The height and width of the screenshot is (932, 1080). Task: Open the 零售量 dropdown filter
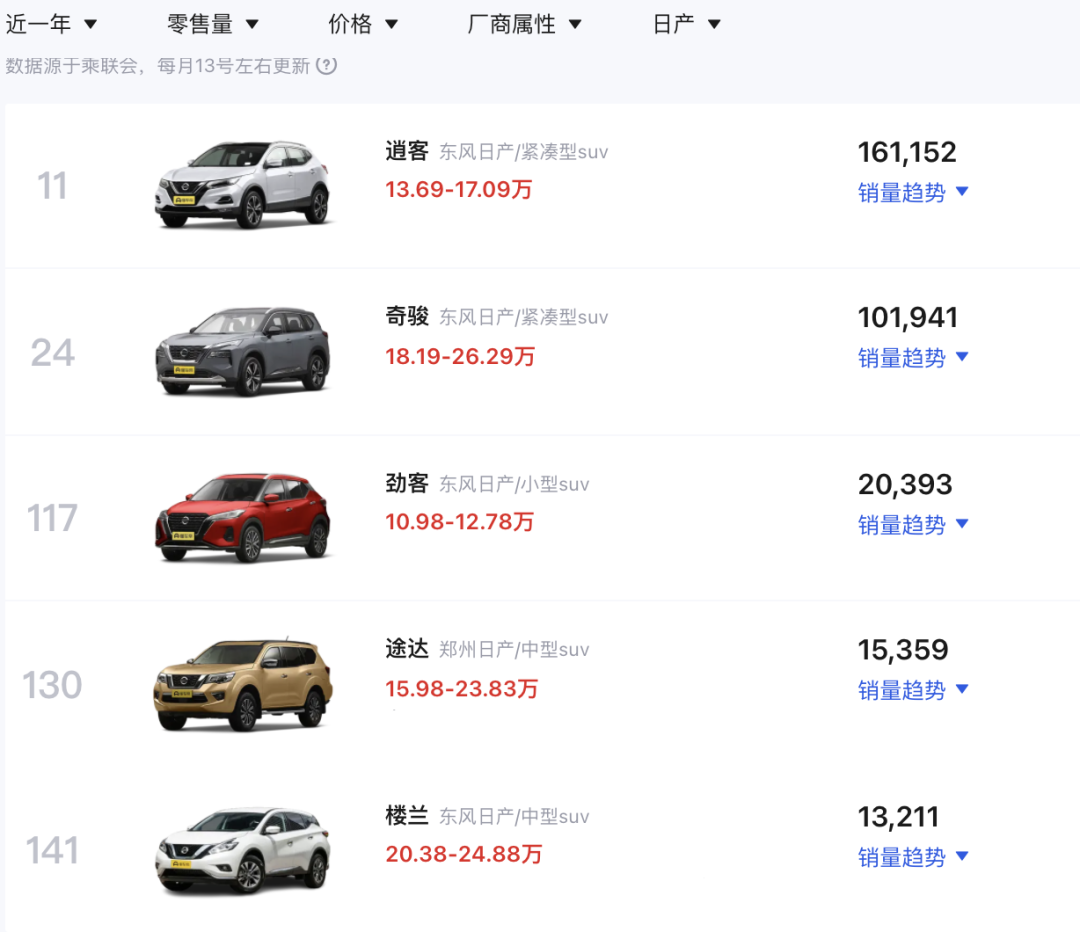coord(213,24)
